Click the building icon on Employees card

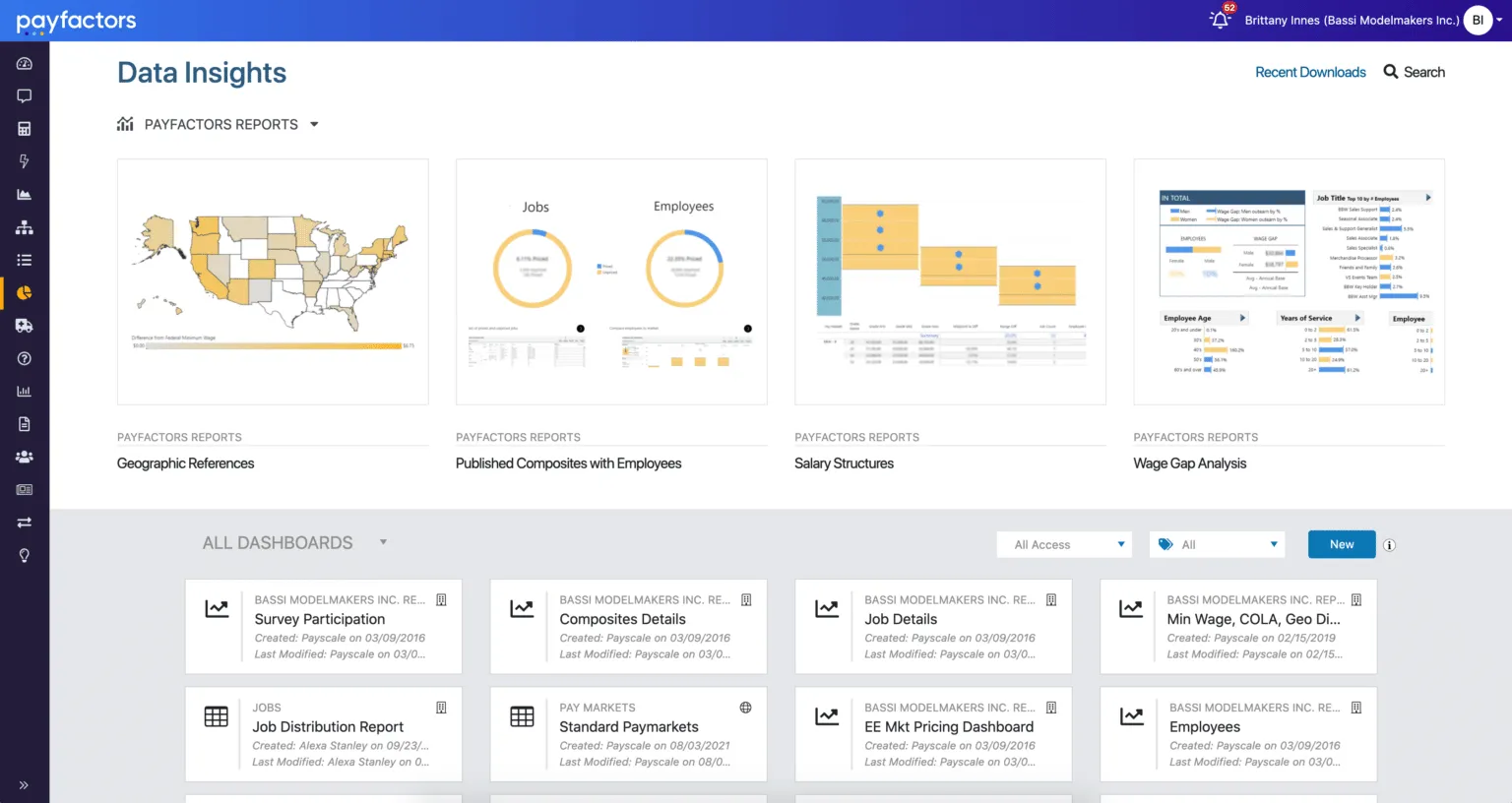point(1356,708)
